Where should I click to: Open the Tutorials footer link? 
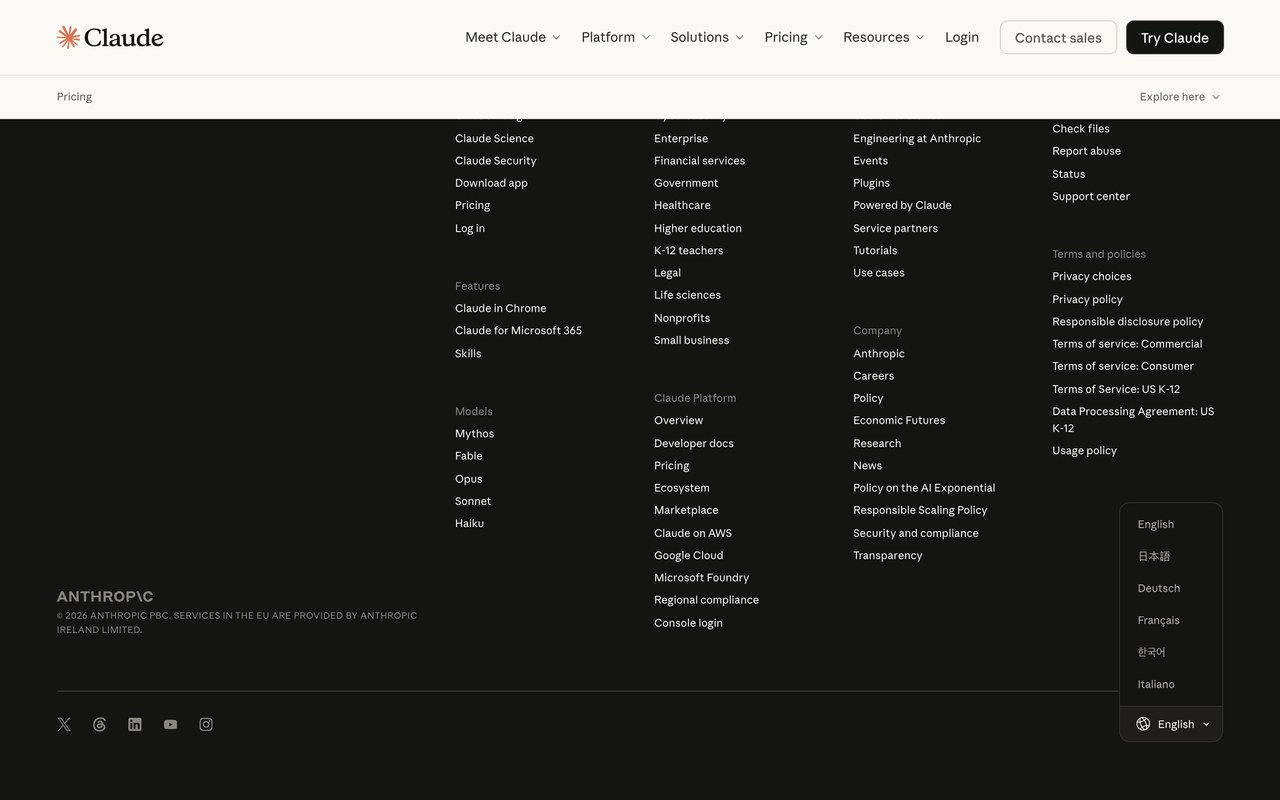[x=875, y=250]
